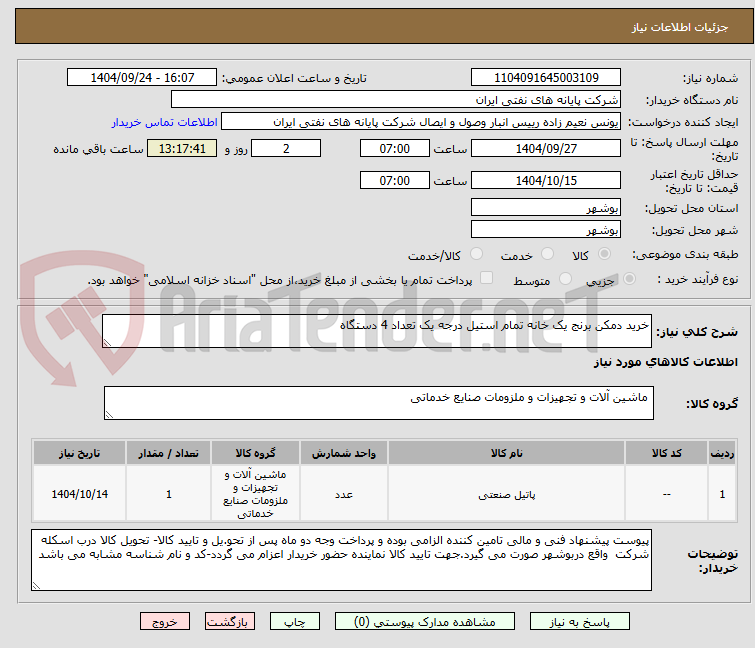Click the delivery city بوشهر field
Viewport: 755px width, 648px height.
[546, 229]
